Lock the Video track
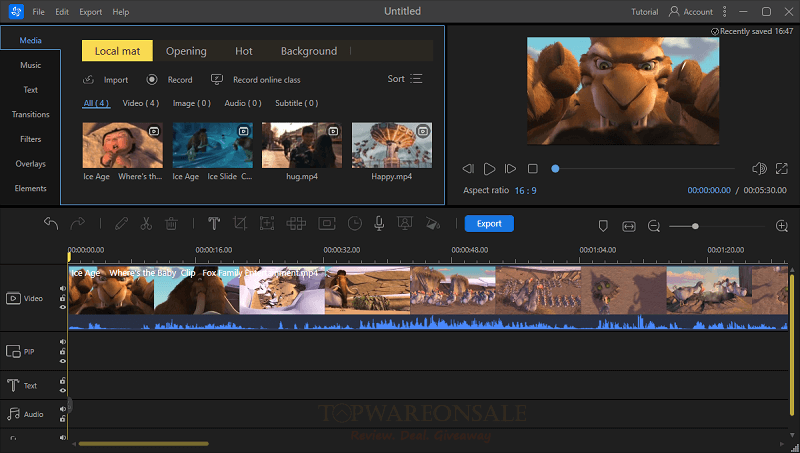 pos(63,298)
